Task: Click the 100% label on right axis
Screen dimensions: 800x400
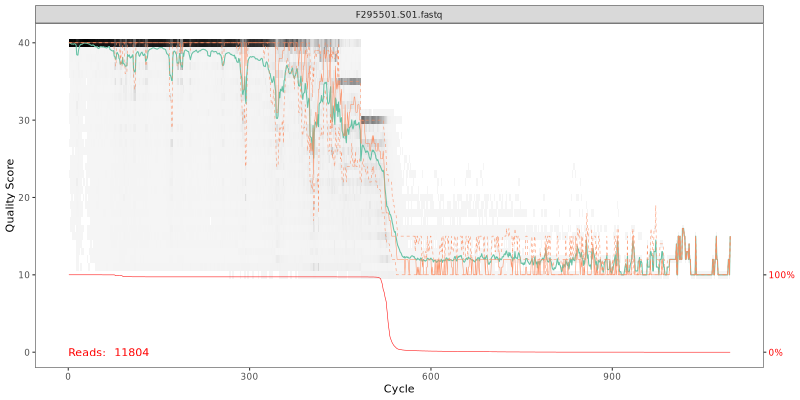Action: coord(781,275)
